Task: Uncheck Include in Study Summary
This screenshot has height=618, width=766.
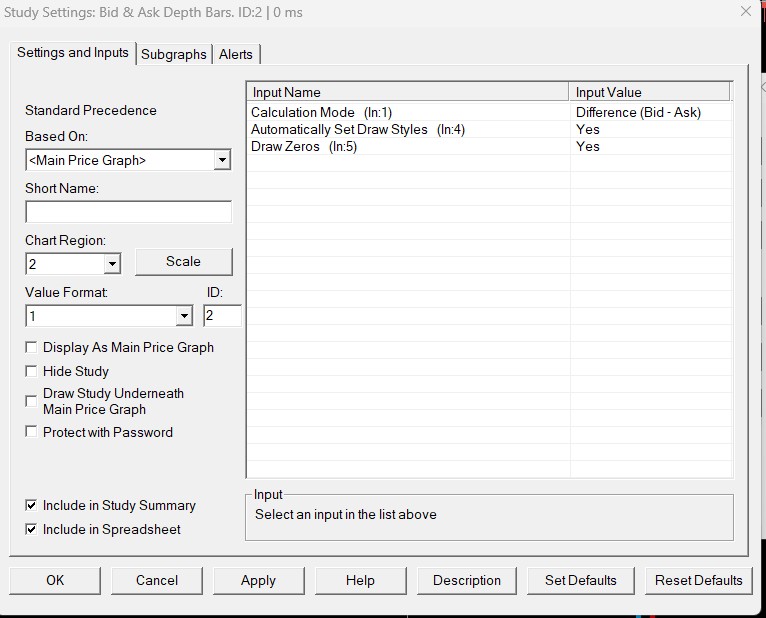Action: tap(32, 506)
